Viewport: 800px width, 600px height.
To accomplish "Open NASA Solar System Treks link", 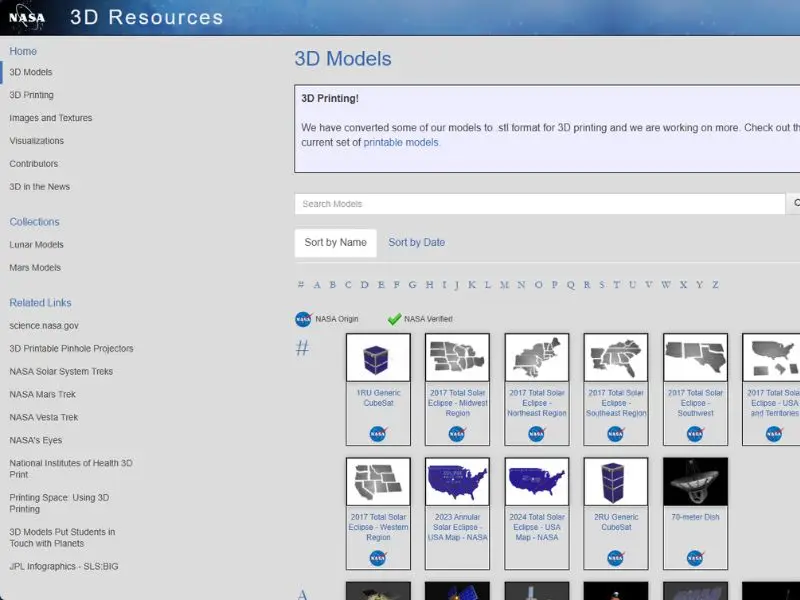I will [x=61, y=371].
